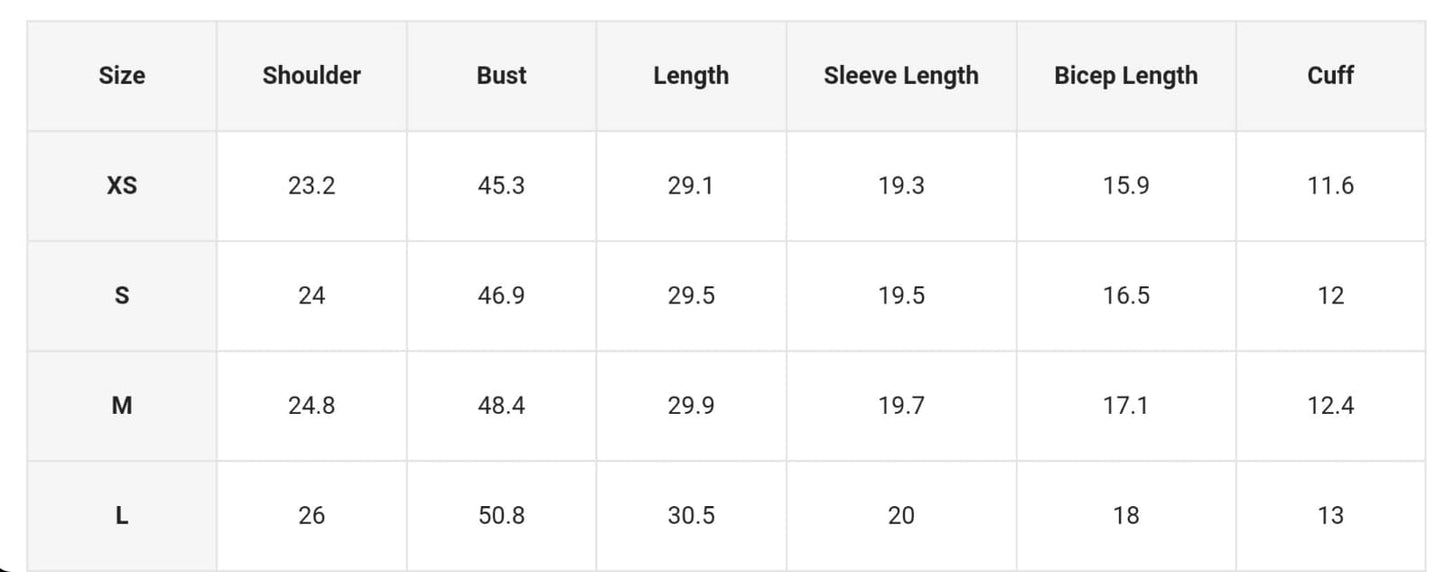The image size is (1445, 572).
Task: Click the S bust value 46.9
Action: pyautogui.click(x=501, y=296)
